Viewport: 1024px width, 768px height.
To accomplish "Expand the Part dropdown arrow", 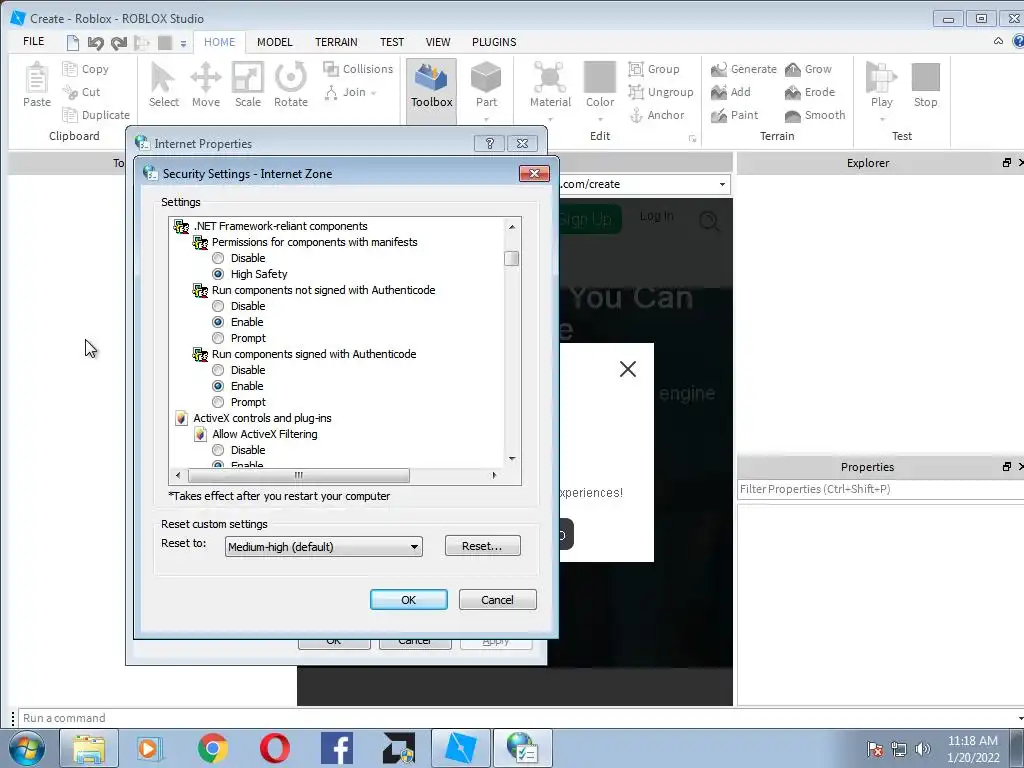I will (x=486, y=118).
